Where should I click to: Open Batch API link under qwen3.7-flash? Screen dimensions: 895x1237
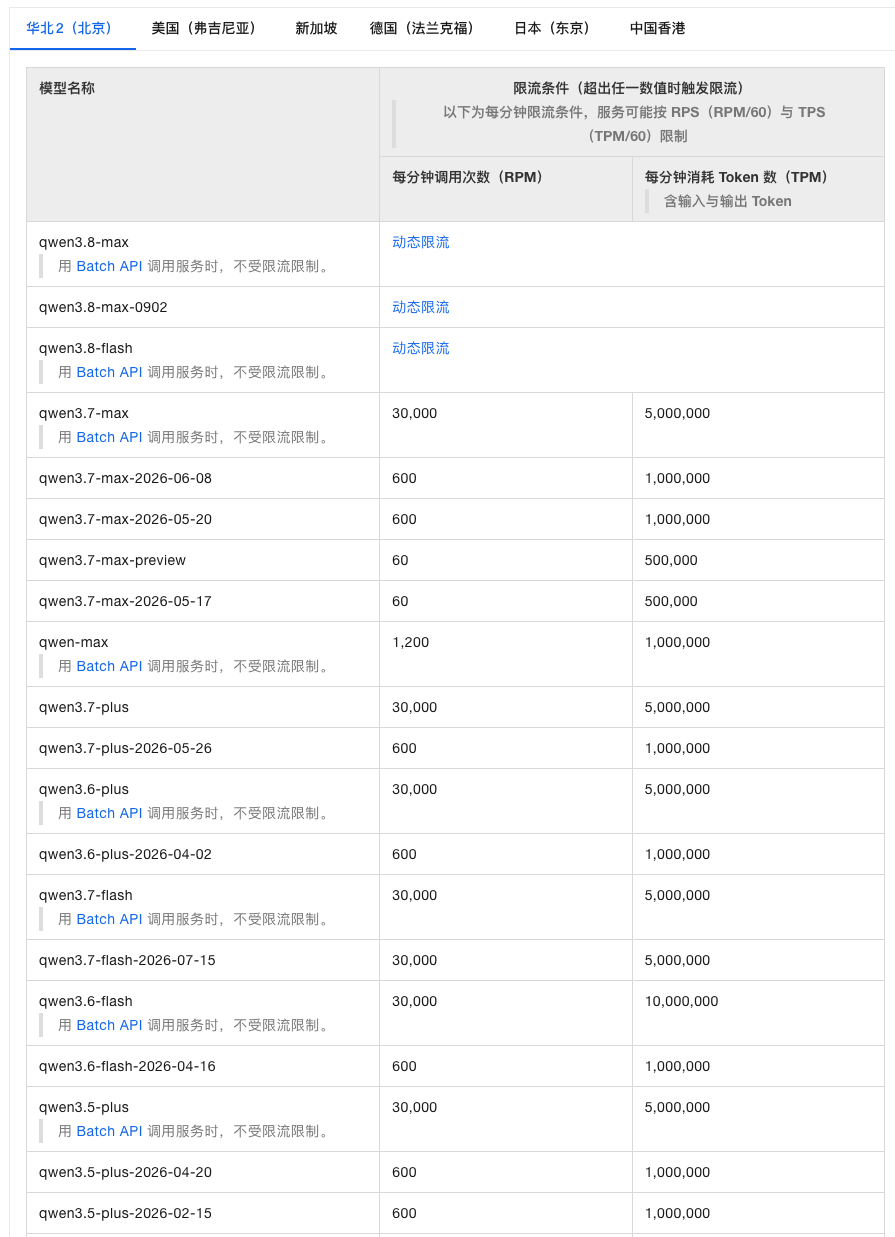tap(110, 919)
